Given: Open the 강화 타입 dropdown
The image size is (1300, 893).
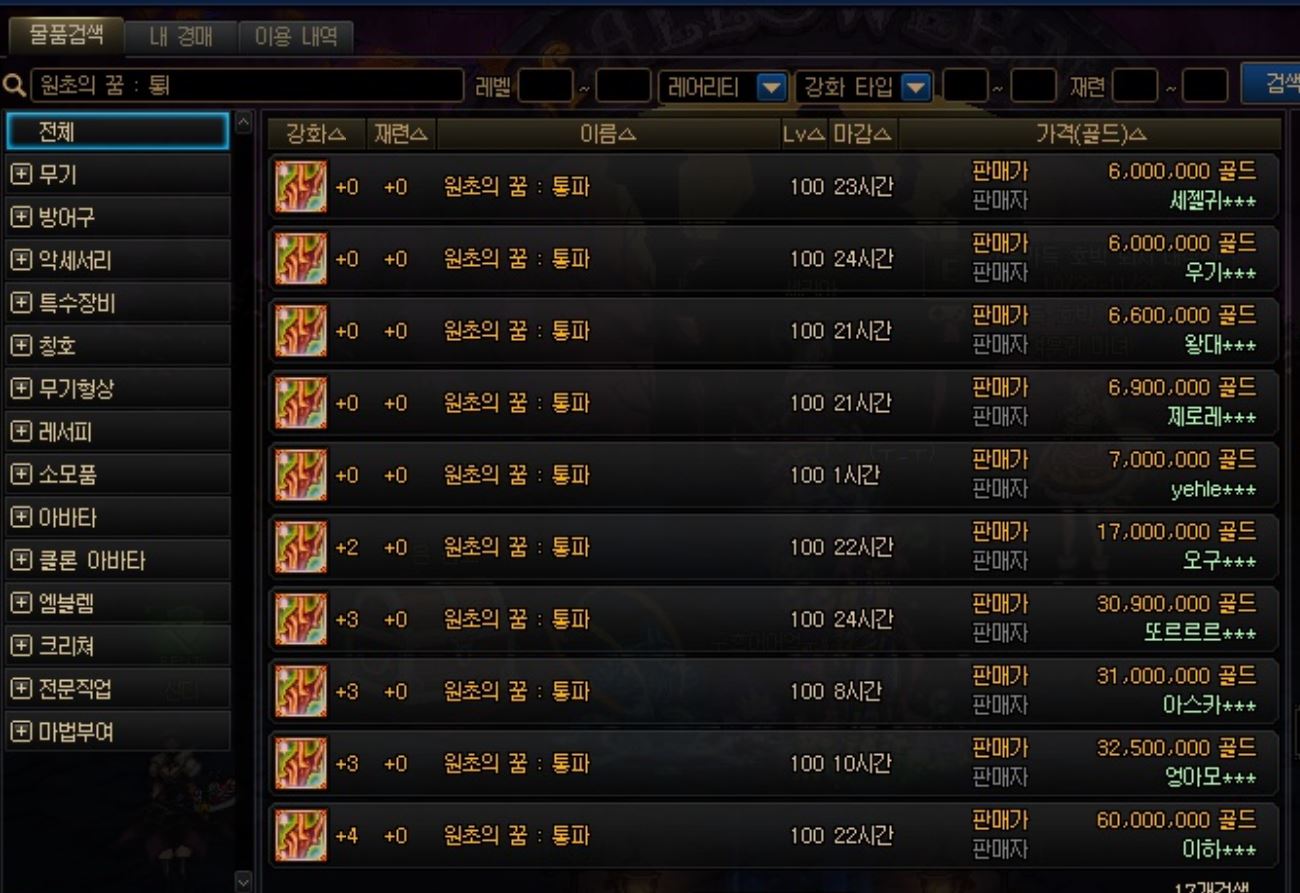Looking at the screenshot, I should 916,87.
